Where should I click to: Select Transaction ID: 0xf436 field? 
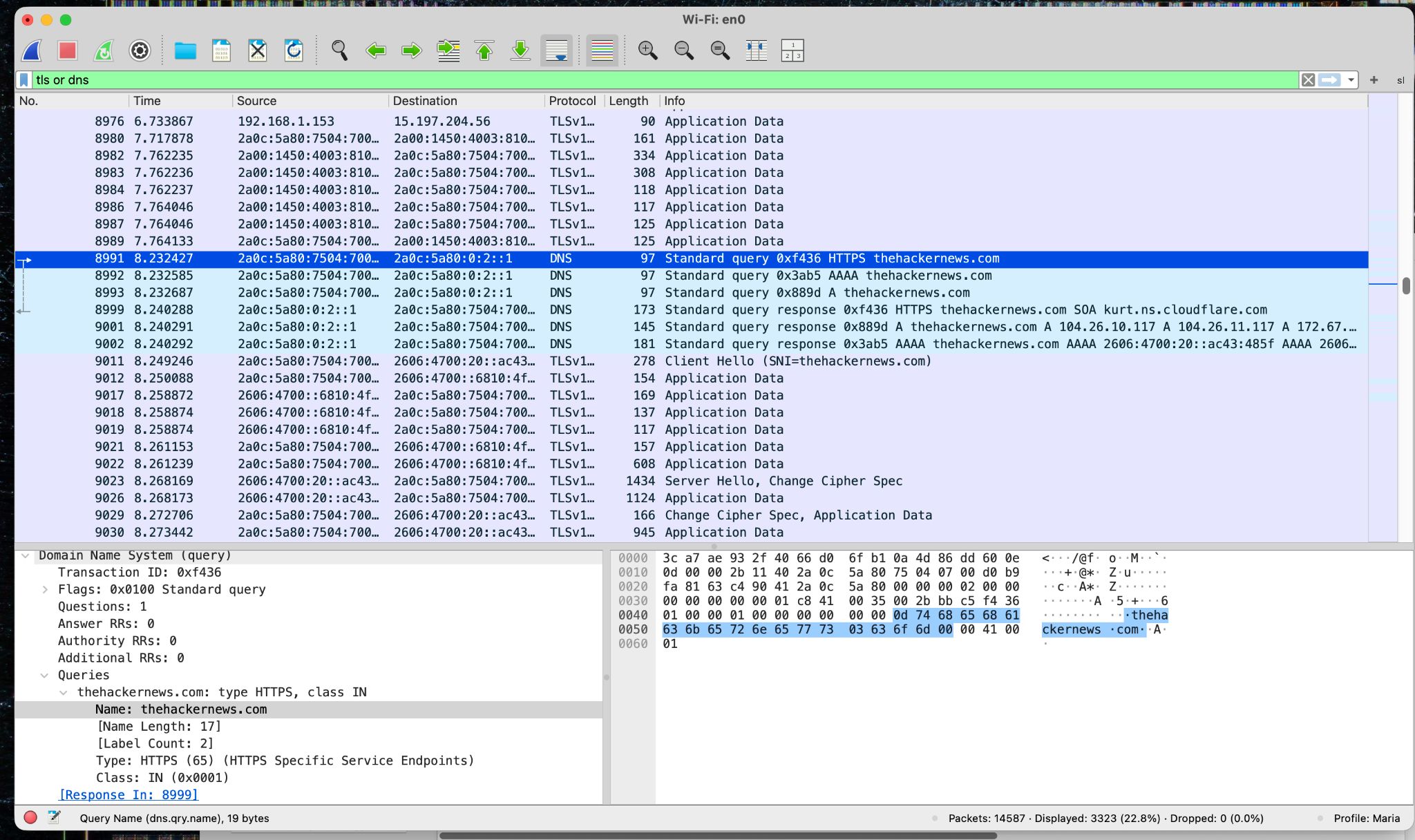[140, 573]
